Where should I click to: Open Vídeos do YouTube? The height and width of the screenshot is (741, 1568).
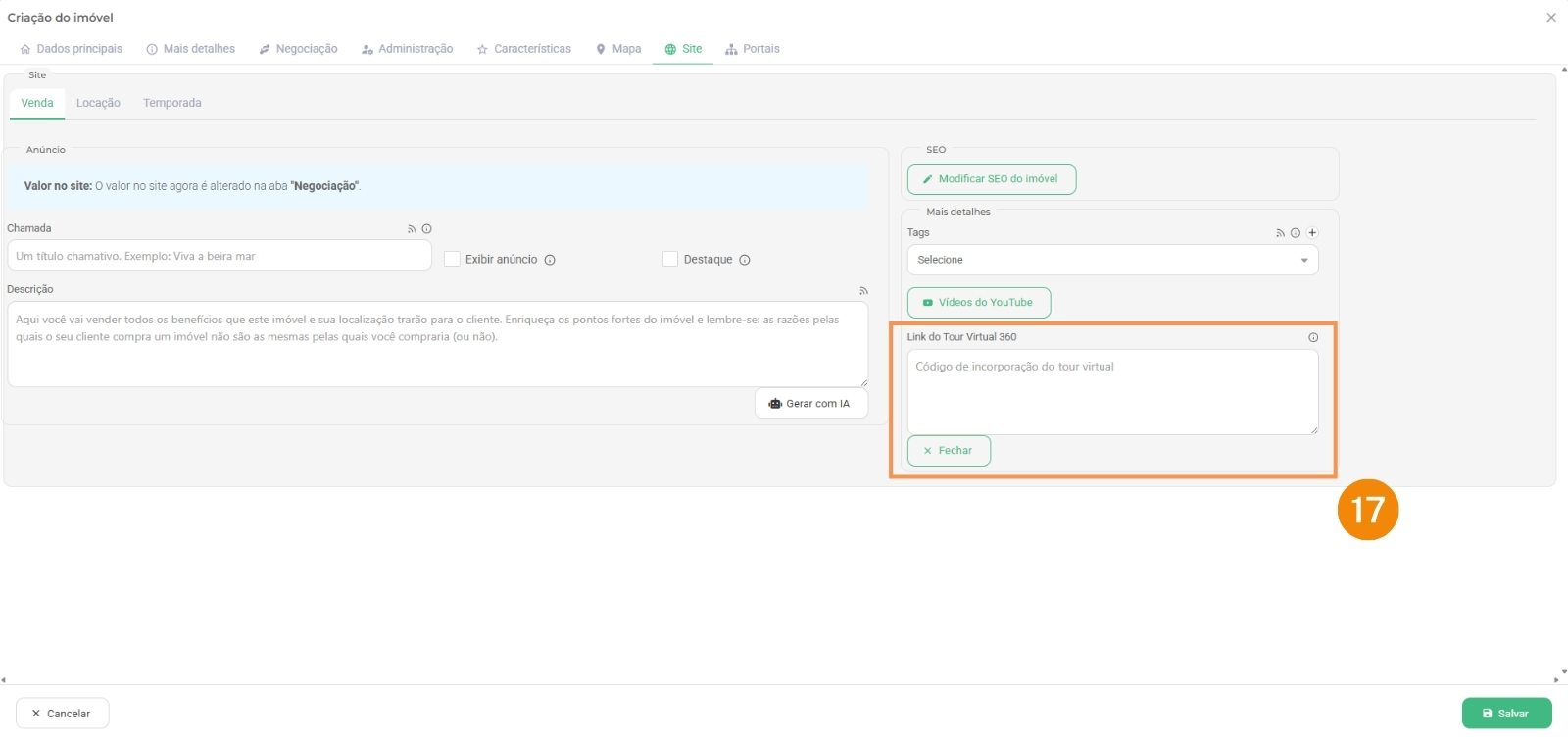point(978,303)
